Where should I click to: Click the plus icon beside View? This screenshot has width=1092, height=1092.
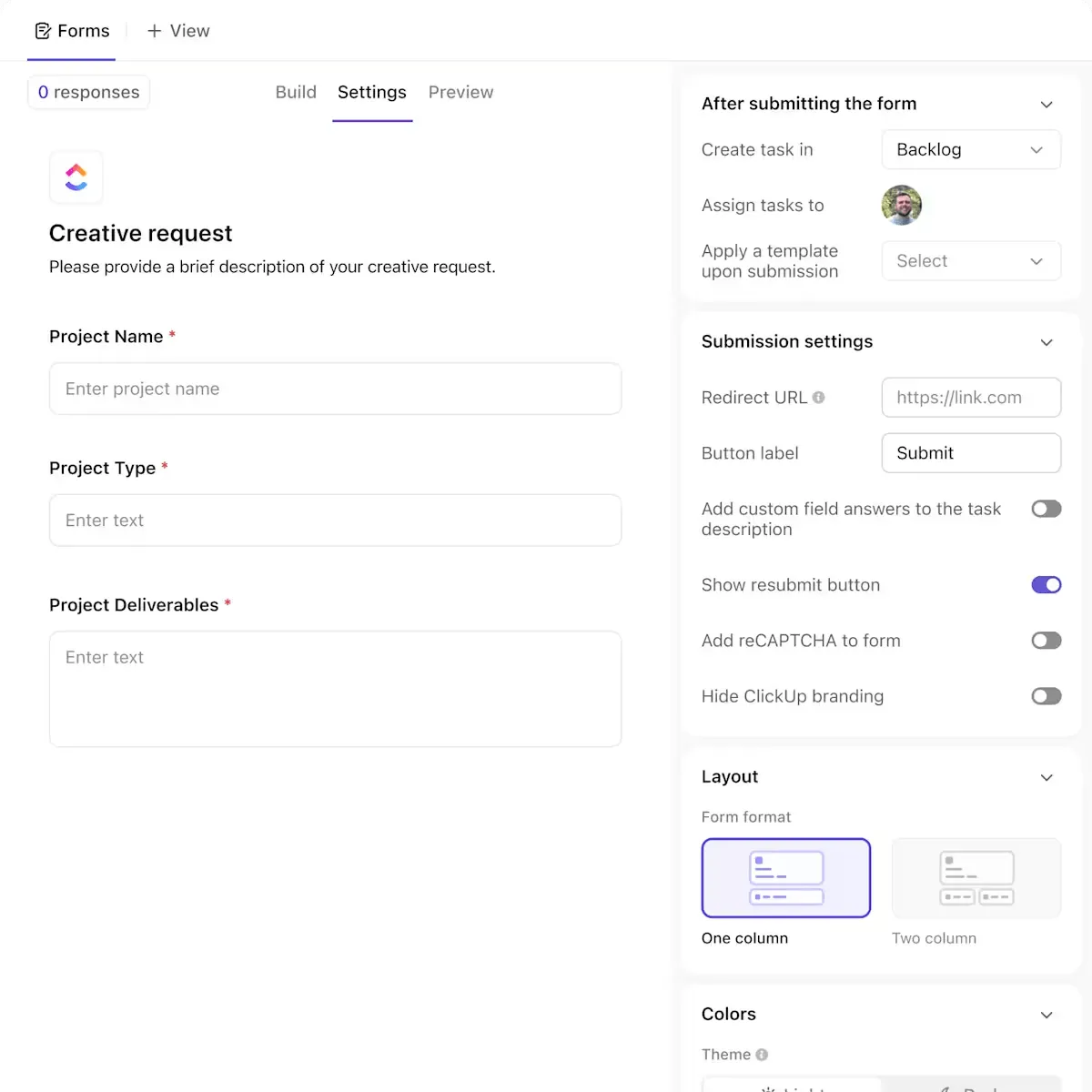click(x=155, y=31)
